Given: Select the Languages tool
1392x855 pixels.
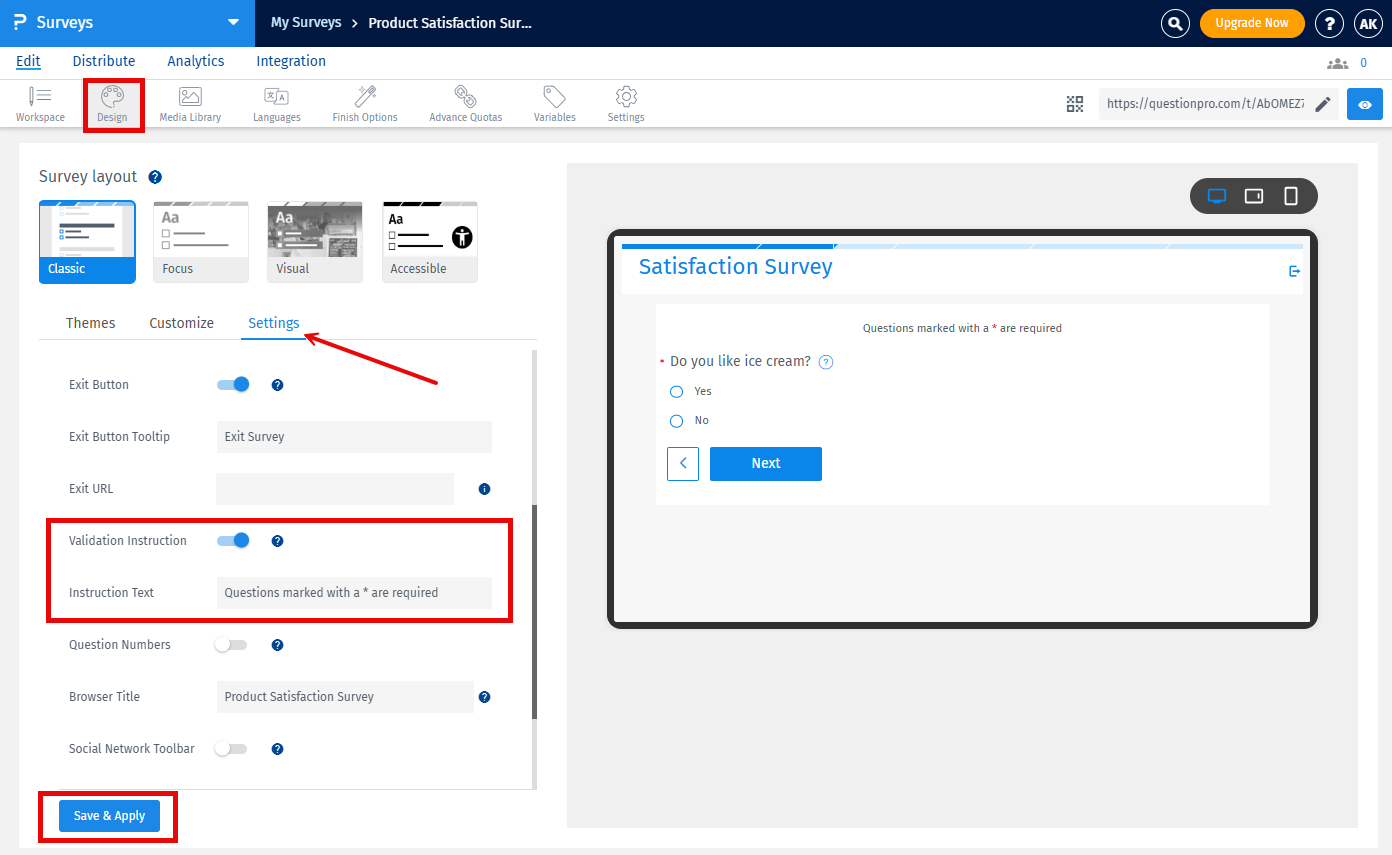Looking at the screenshot, I should (276, 103).
